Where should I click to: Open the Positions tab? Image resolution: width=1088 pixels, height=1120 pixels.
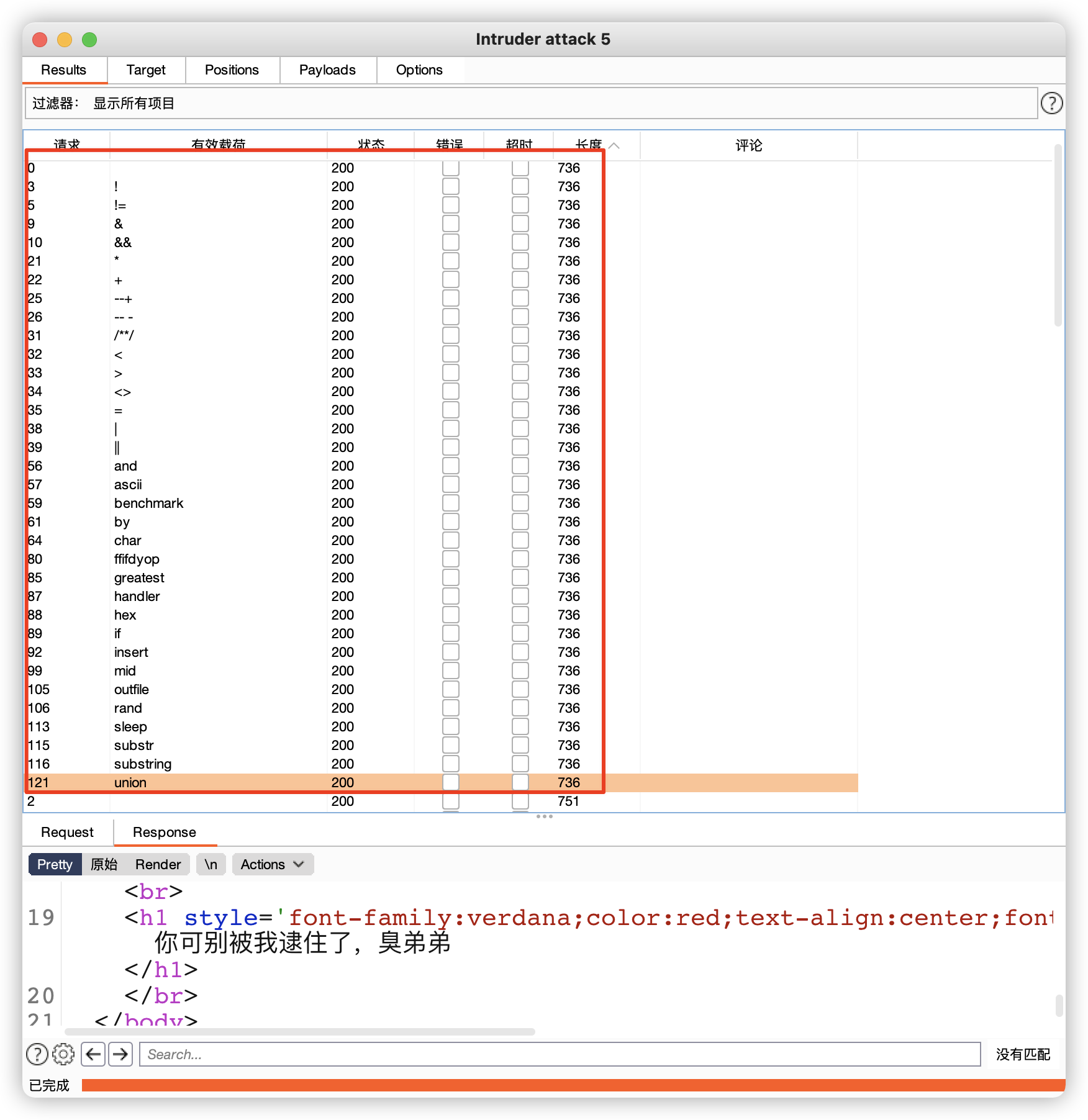click(232, 70)
